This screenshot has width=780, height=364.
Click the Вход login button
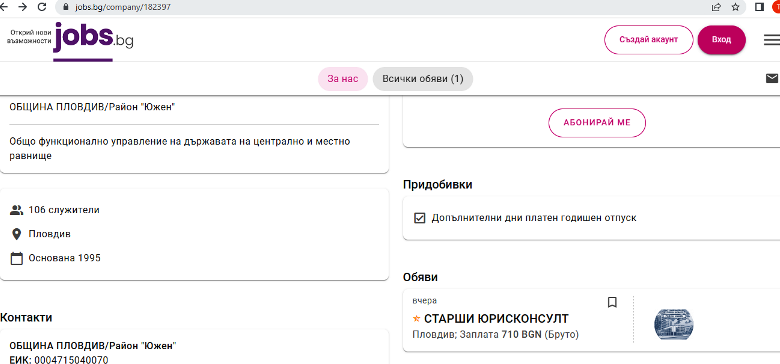click(x=721, y=39)
